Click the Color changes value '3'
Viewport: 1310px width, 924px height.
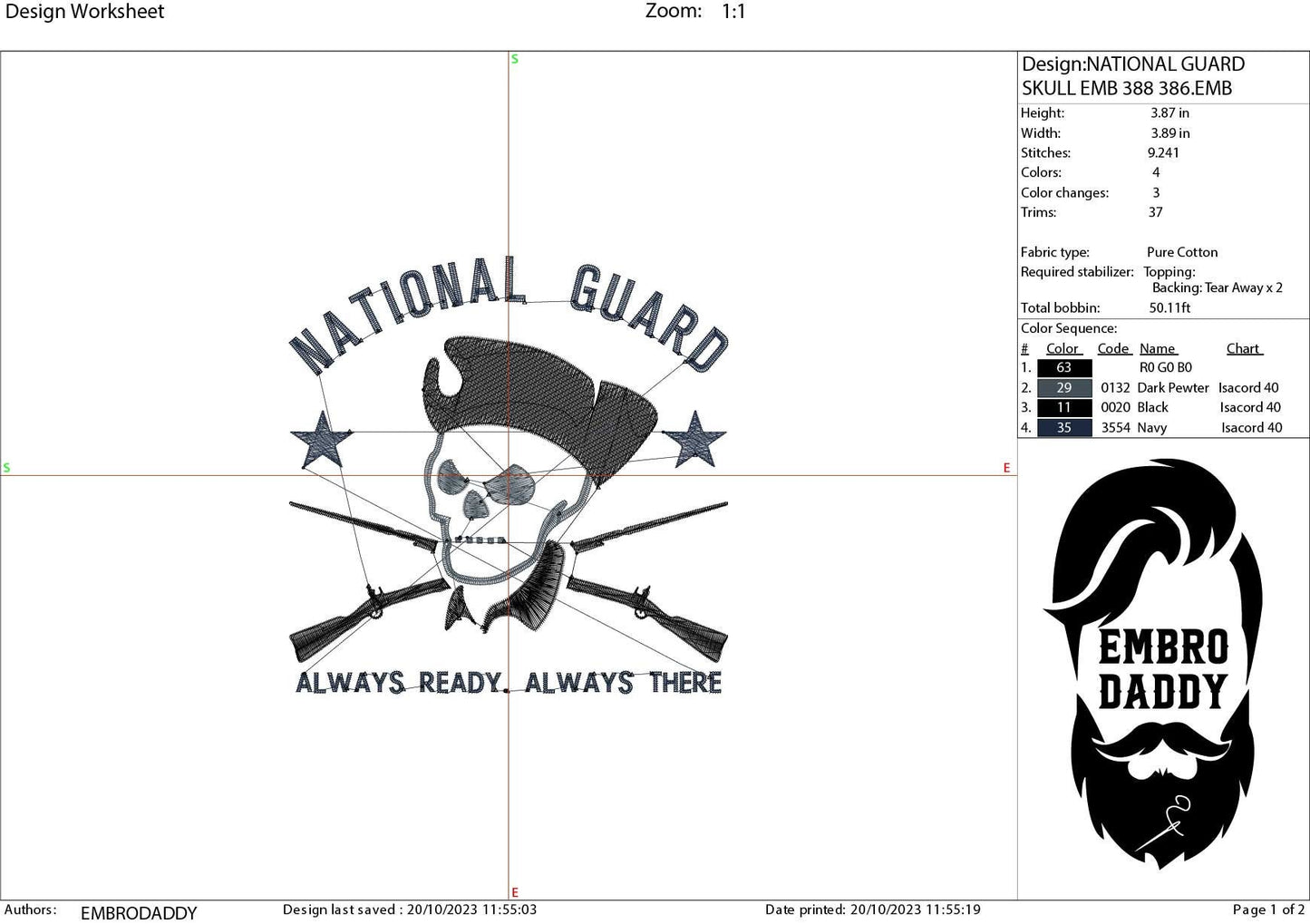[1156, 192]
